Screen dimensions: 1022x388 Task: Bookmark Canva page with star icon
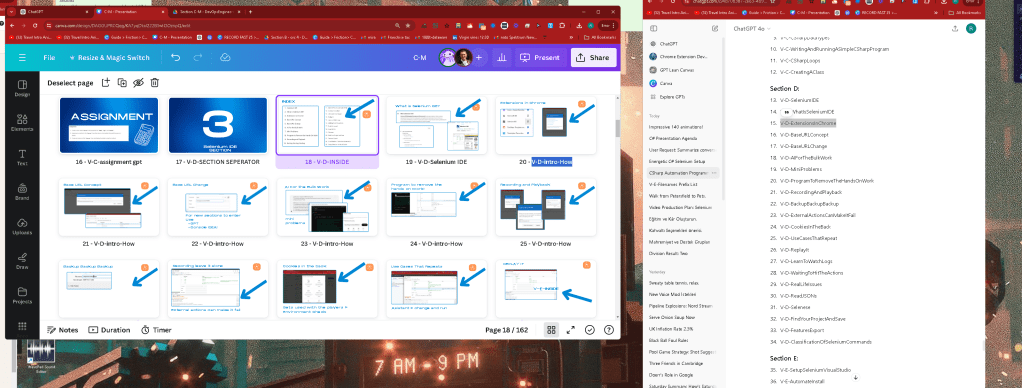click(408, 25)
